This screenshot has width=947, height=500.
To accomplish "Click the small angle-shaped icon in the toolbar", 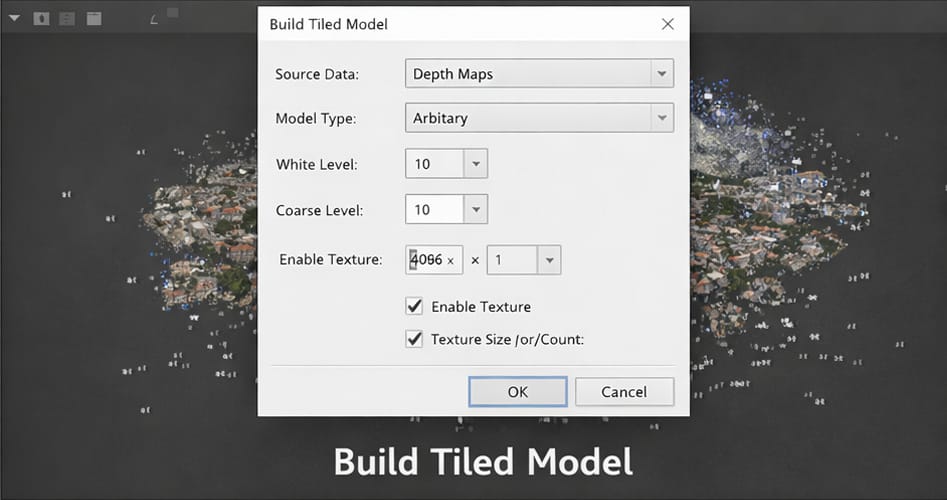I will coord(153,19).
